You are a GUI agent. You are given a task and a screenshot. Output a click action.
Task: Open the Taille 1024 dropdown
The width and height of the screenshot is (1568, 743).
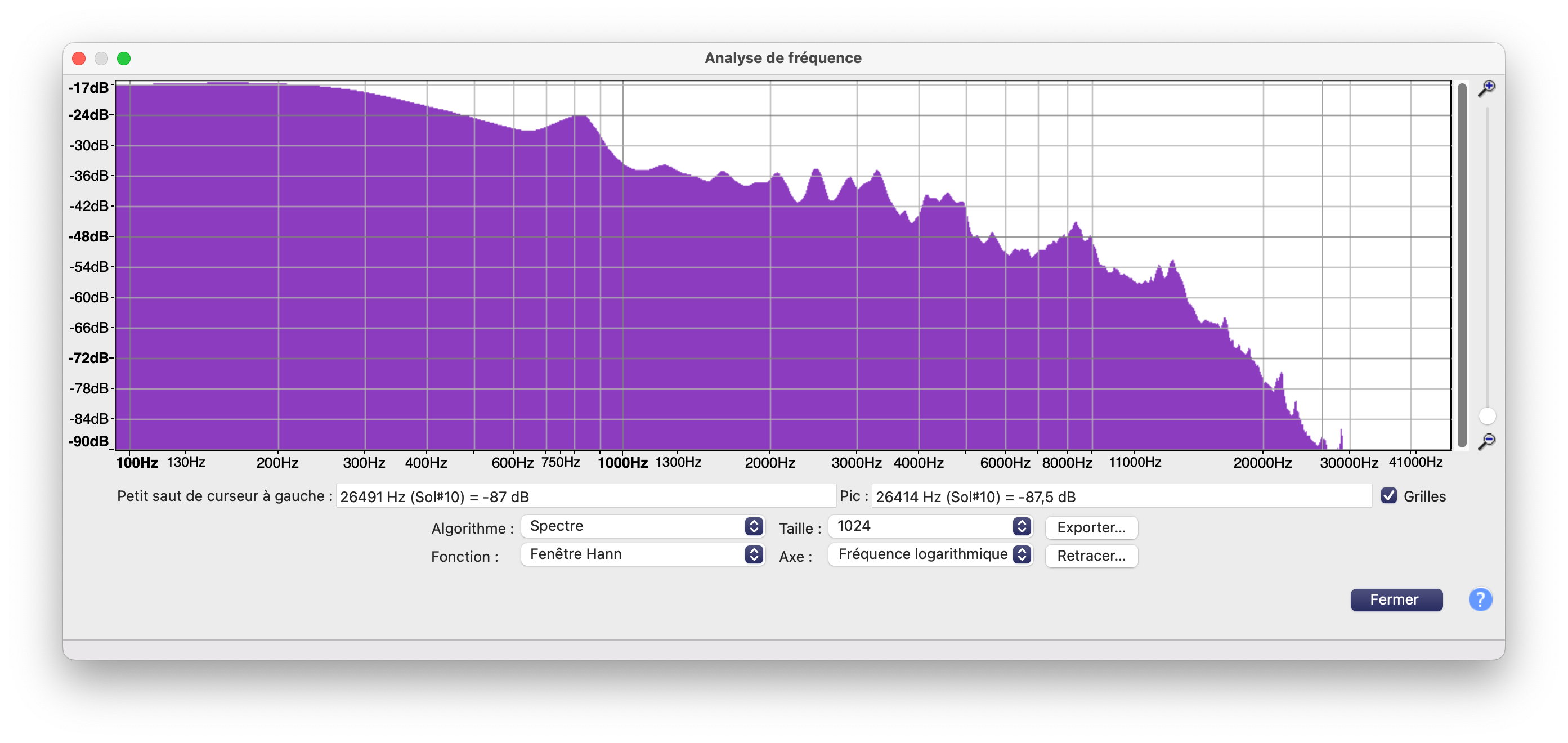point(931,526)
